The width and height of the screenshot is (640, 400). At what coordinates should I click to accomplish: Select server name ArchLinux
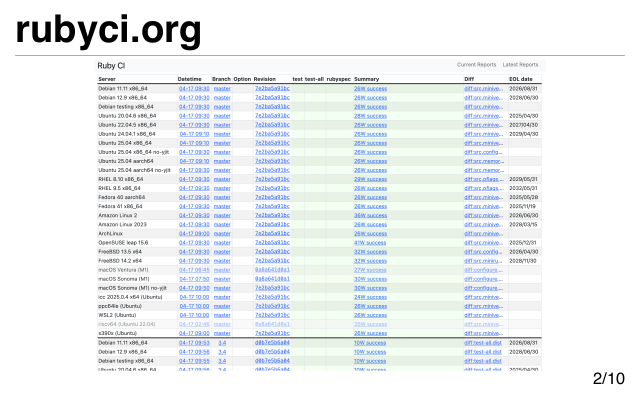[110, 233]
